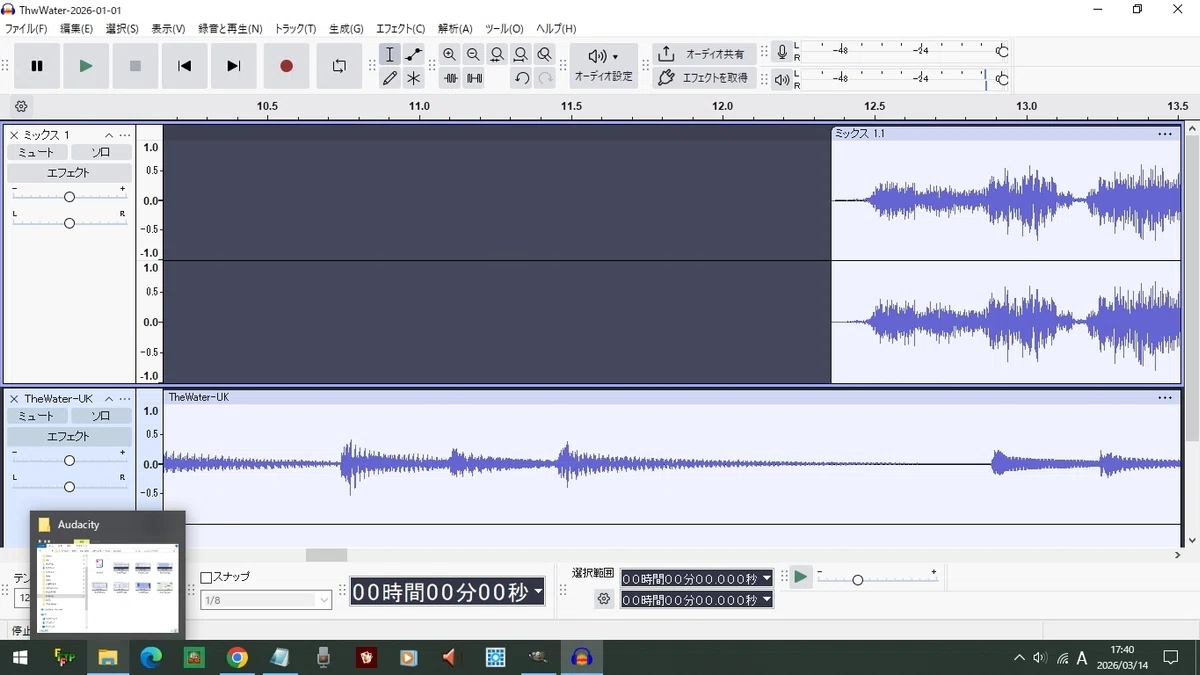Screen dimensions: 1200x675
Task: Fit the whole project to the window
Action: click(x=521, y=54)
